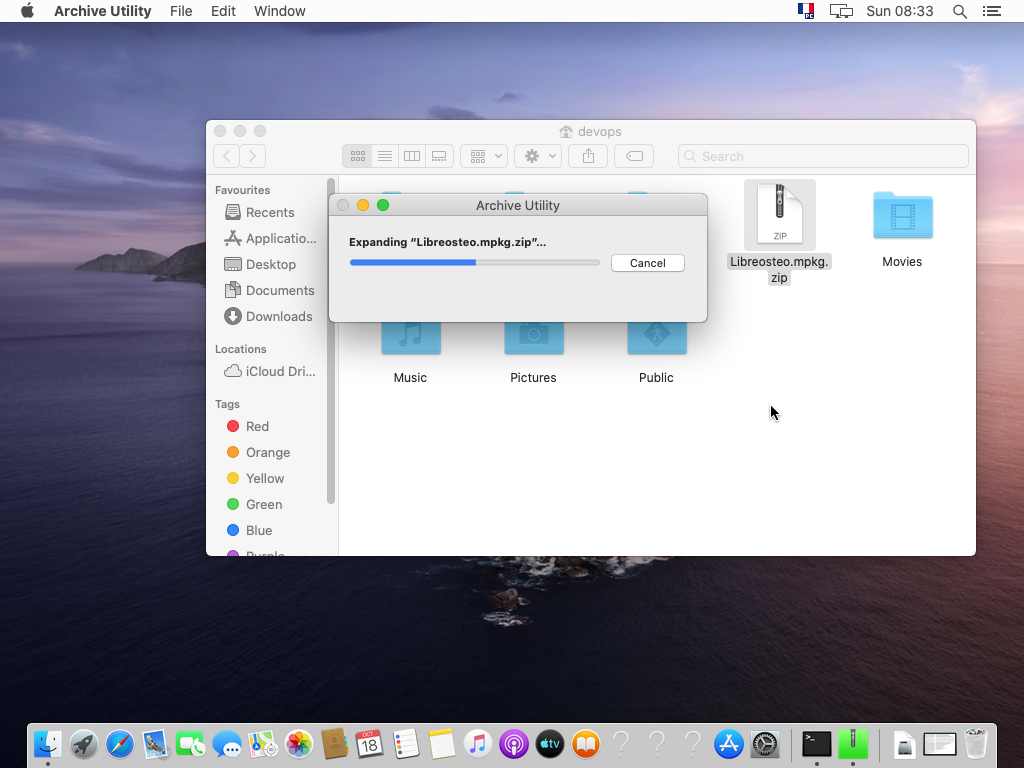Select Recents in the Finder sidebar

268,212
